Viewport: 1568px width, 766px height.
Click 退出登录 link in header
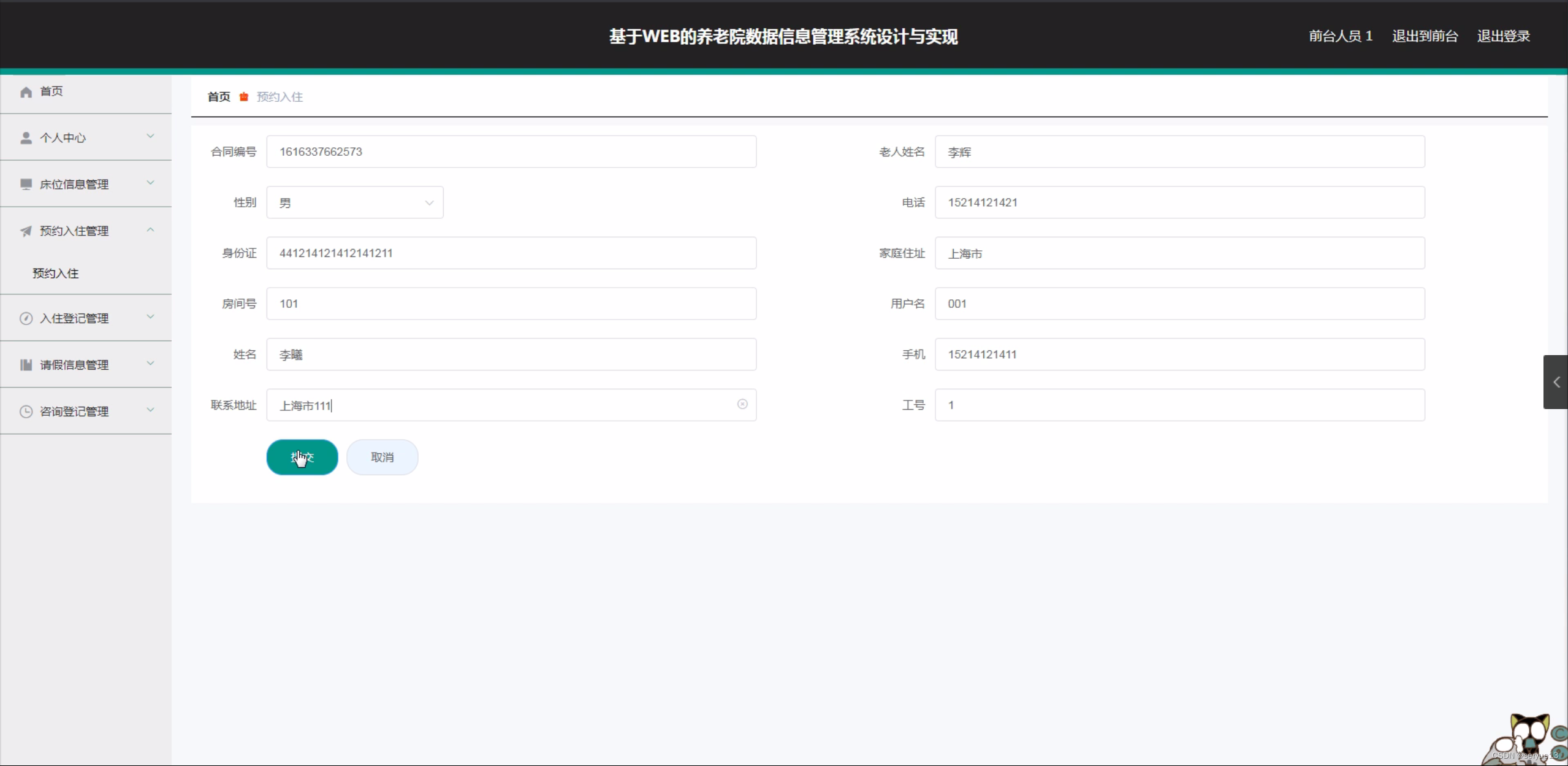click(1503, 36)
